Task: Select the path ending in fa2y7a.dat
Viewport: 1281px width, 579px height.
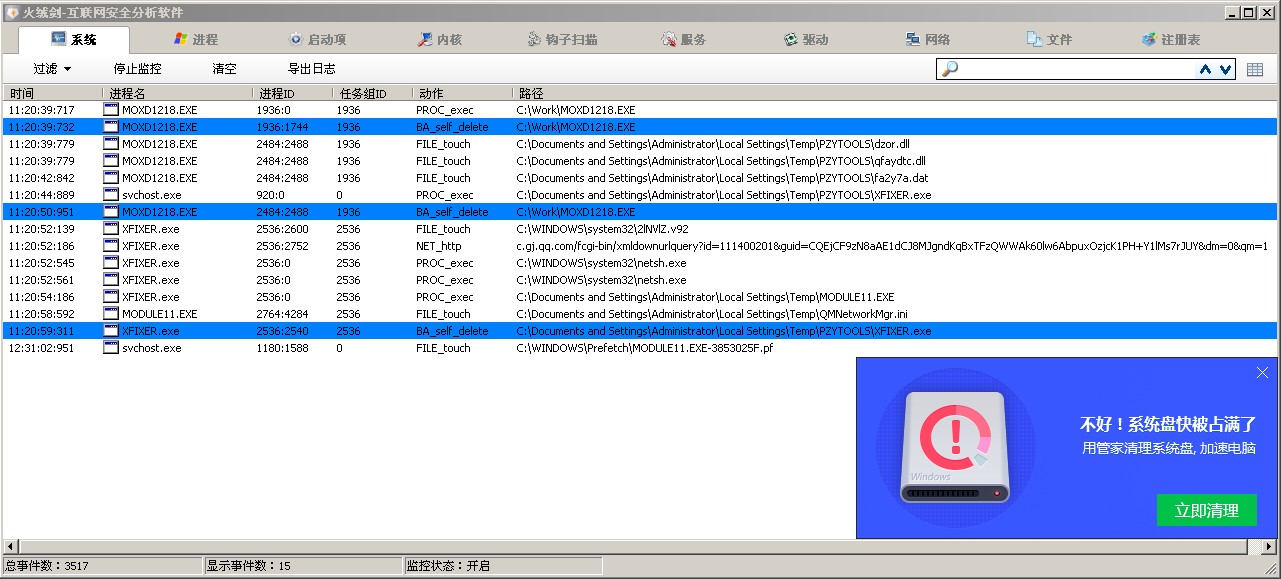Action: coord(722,178)
